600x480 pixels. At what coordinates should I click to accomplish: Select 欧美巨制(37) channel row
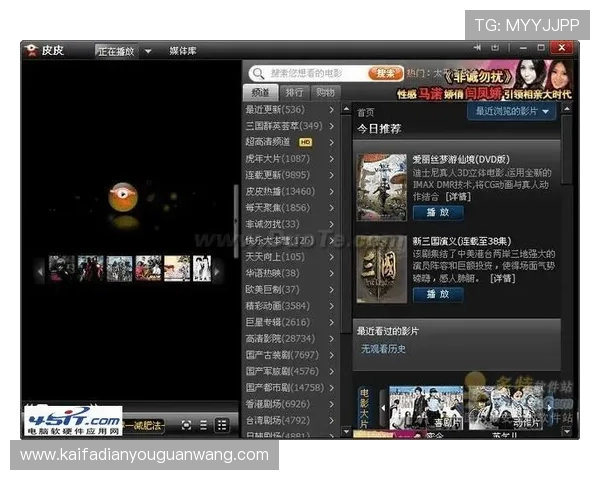pyautogui.click(x=290, y=290)
